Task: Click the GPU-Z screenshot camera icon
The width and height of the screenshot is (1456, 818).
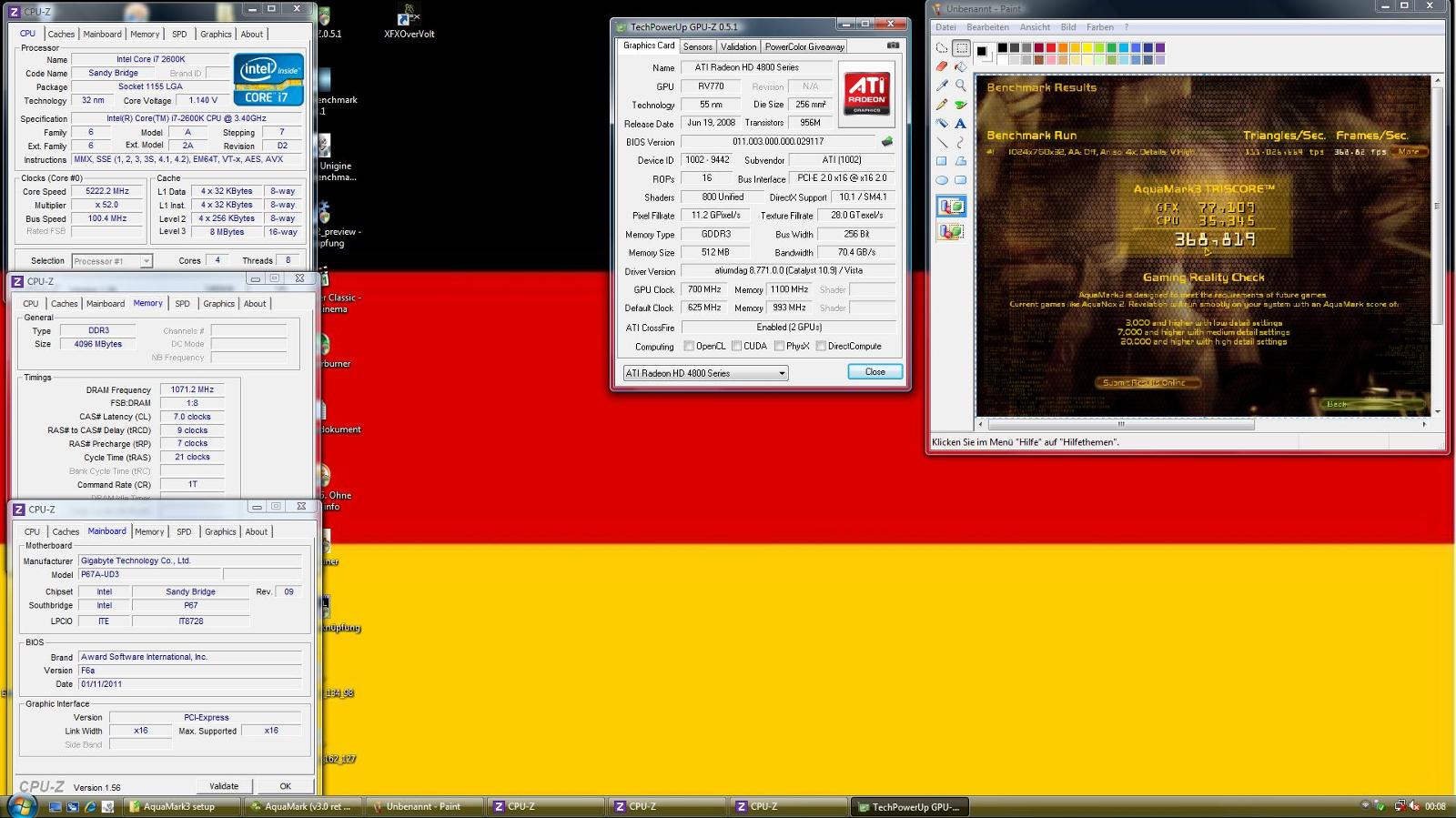Action: pyautogui.click(x=893, y=45)
